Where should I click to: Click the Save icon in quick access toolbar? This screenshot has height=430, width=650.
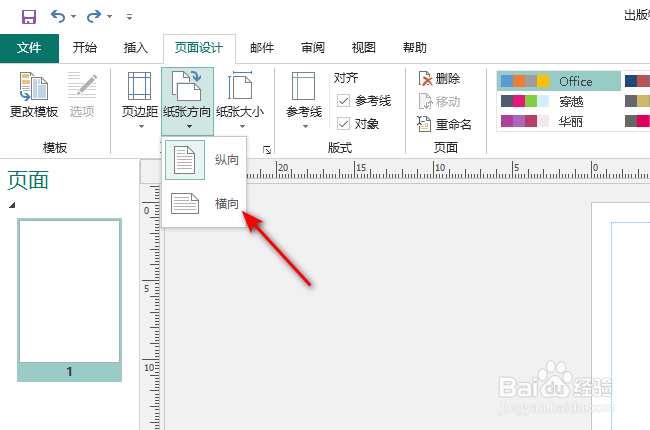click(x=29, y=17)
